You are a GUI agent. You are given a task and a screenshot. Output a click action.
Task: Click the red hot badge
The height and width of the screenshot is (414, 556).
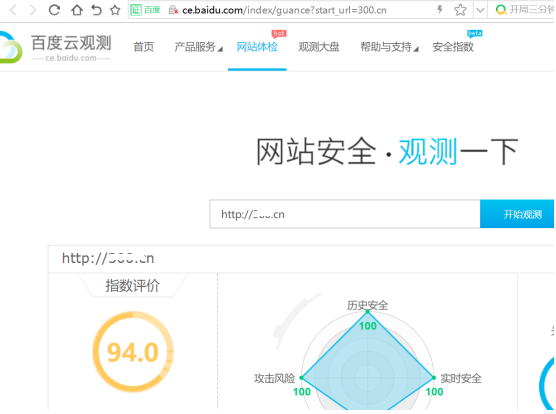coord(279,34)
